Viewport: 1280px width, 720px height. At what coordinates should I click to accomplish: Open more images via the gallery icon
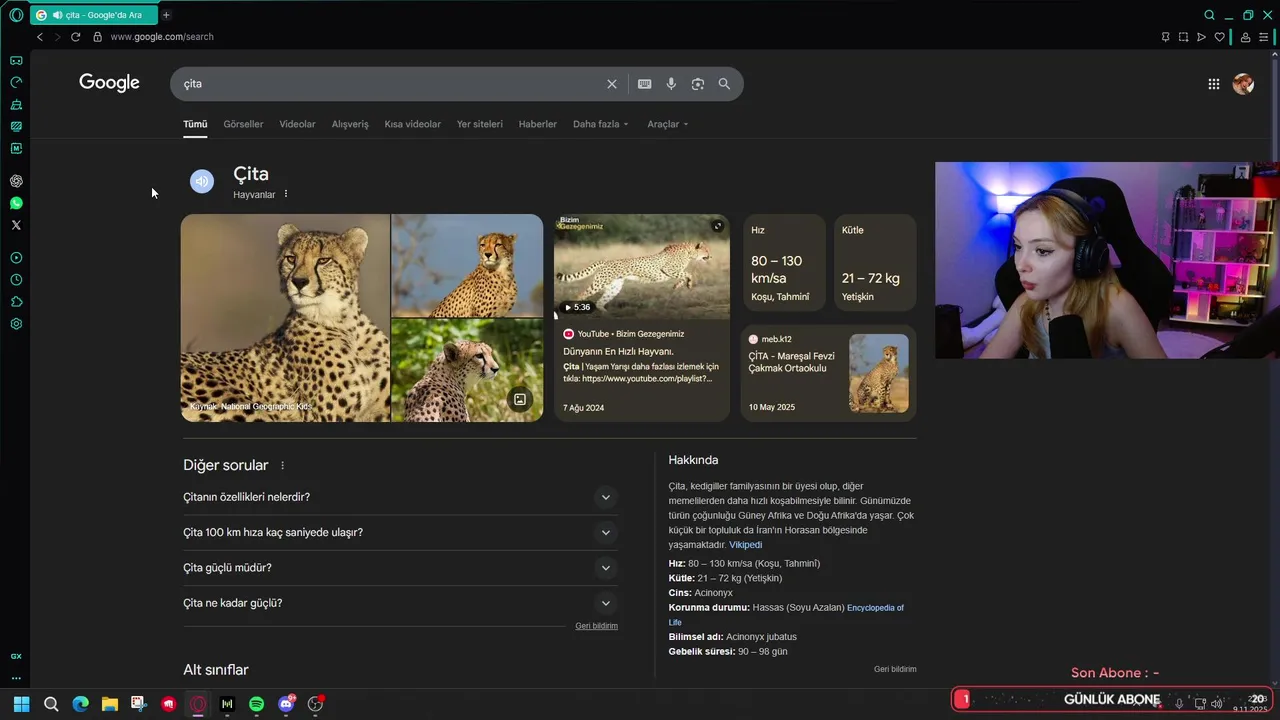point(520,399)
